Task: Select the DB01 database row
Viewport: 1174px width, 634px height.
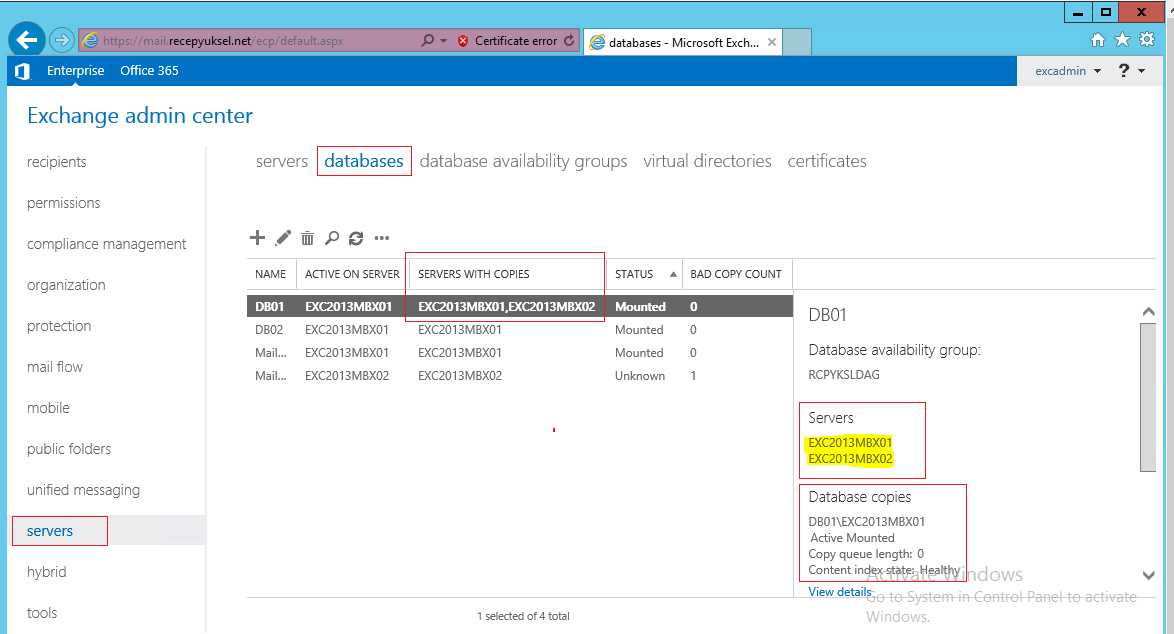Action: tap(520, 307)
